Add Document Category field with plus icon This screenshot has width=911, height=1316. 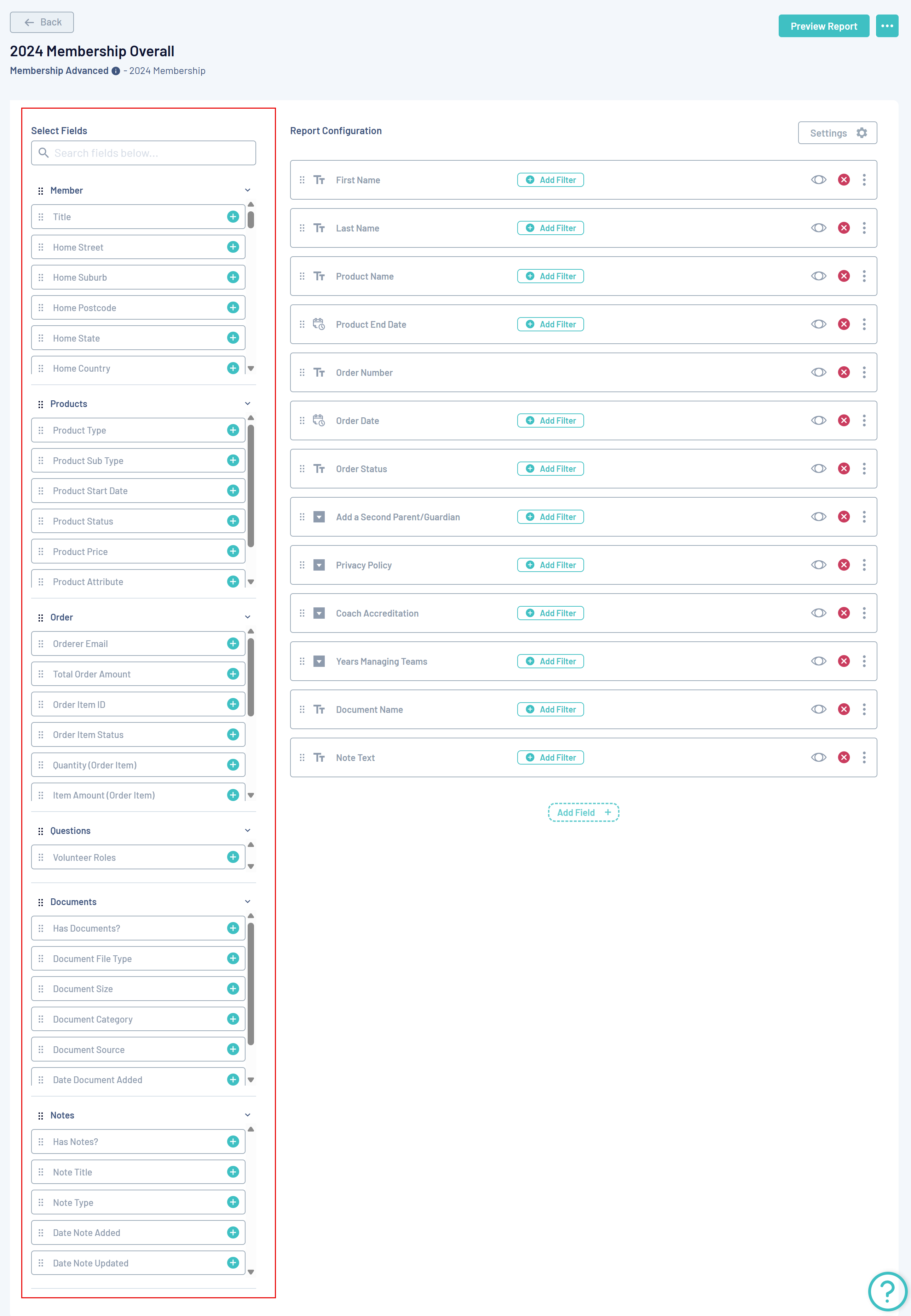click(233, 1019)
